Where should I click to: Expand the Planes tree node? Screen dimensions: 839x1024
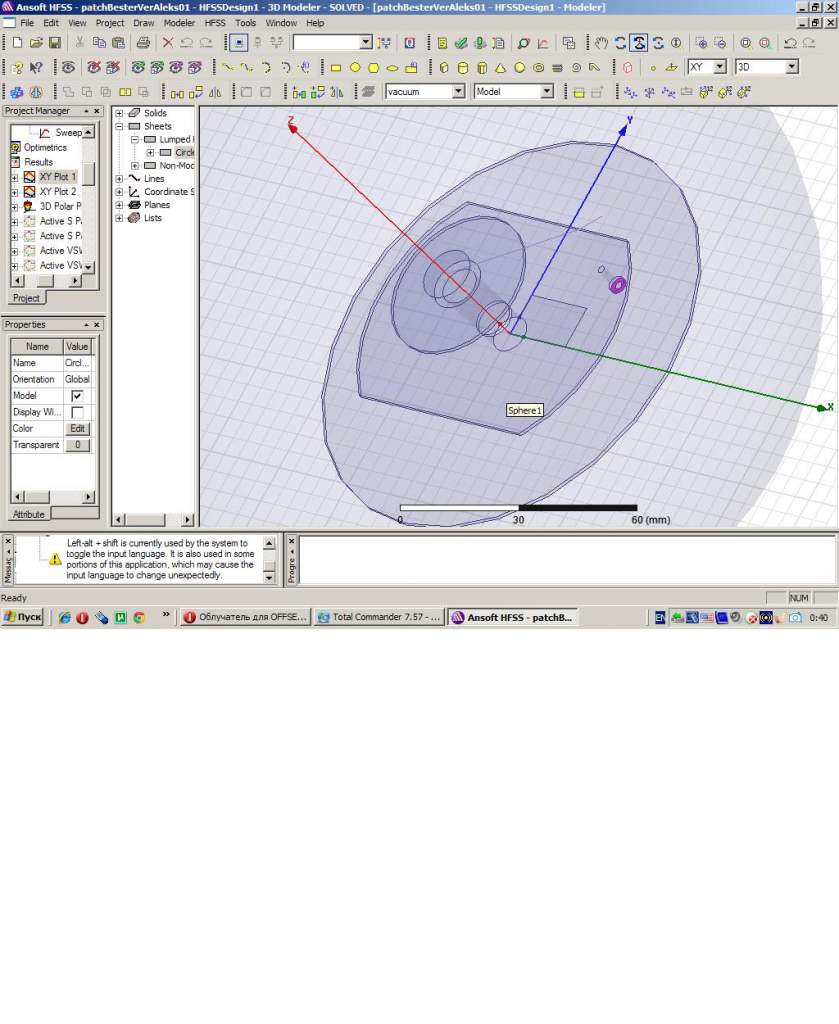(x=119, y=204)
